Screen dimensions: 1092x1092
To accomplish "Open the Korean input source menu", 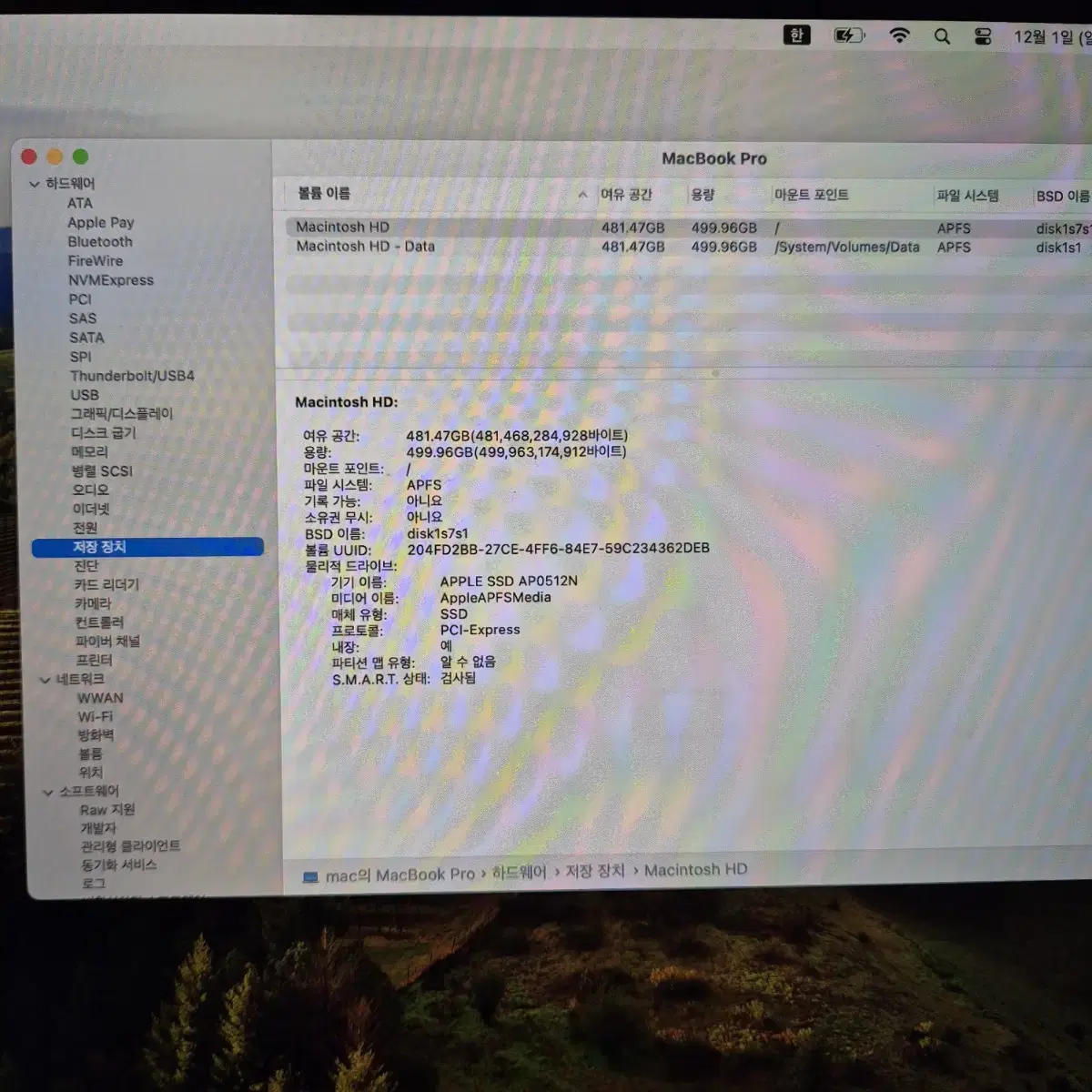I will pyautogui.click(x=796, y=35).
